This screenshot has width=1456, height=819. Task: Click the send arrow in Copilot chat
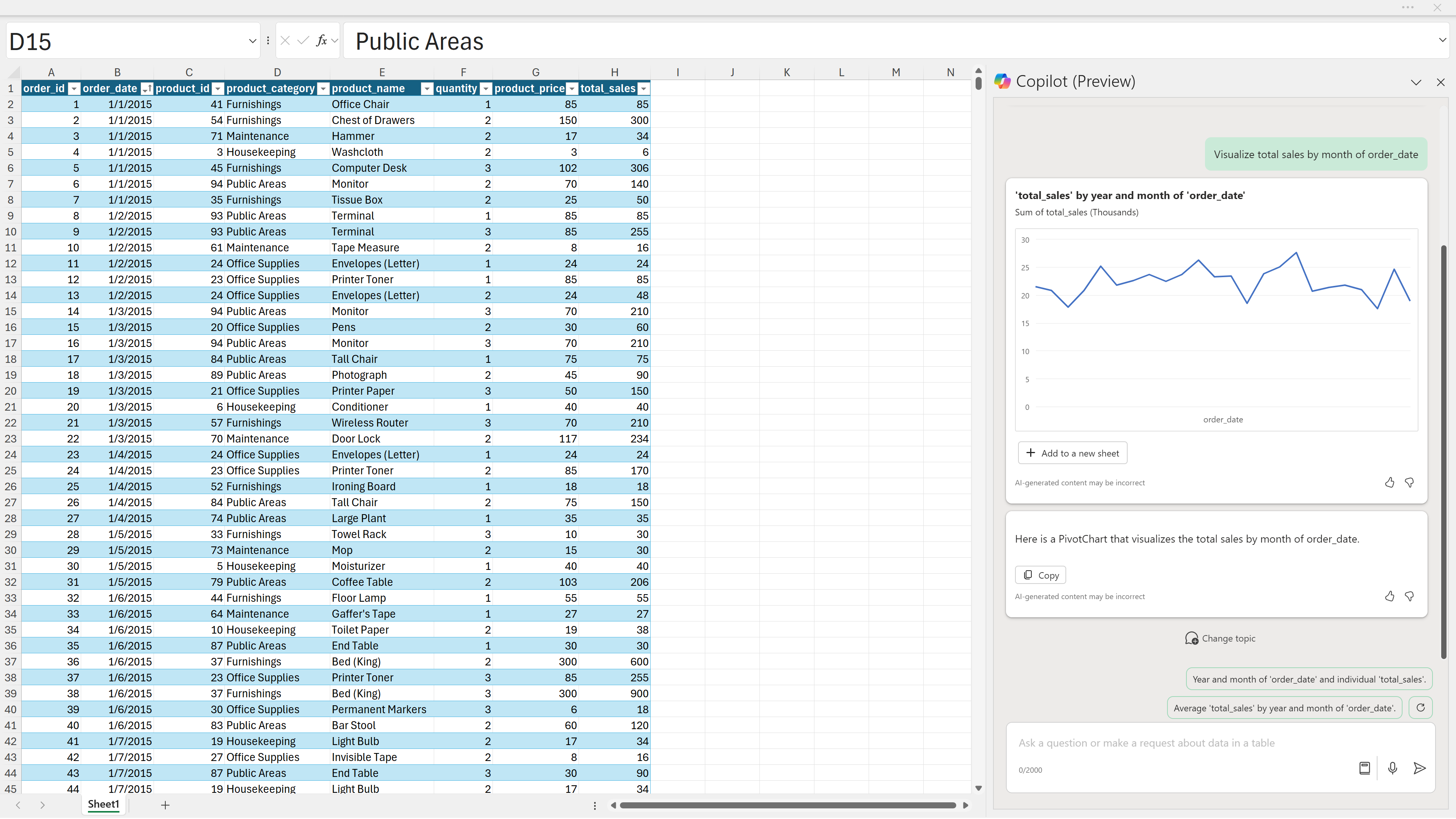[1419, 769]
